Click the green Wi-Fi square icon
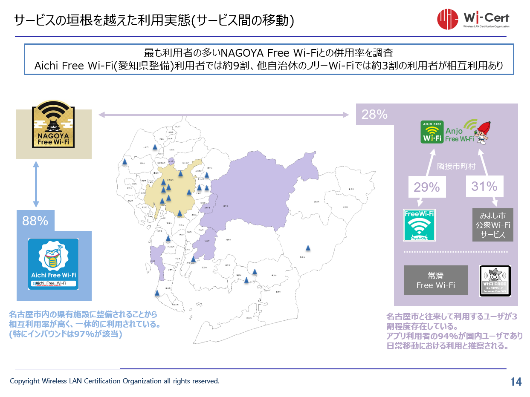Screen dimensions: 530x397 pos(432,132)
